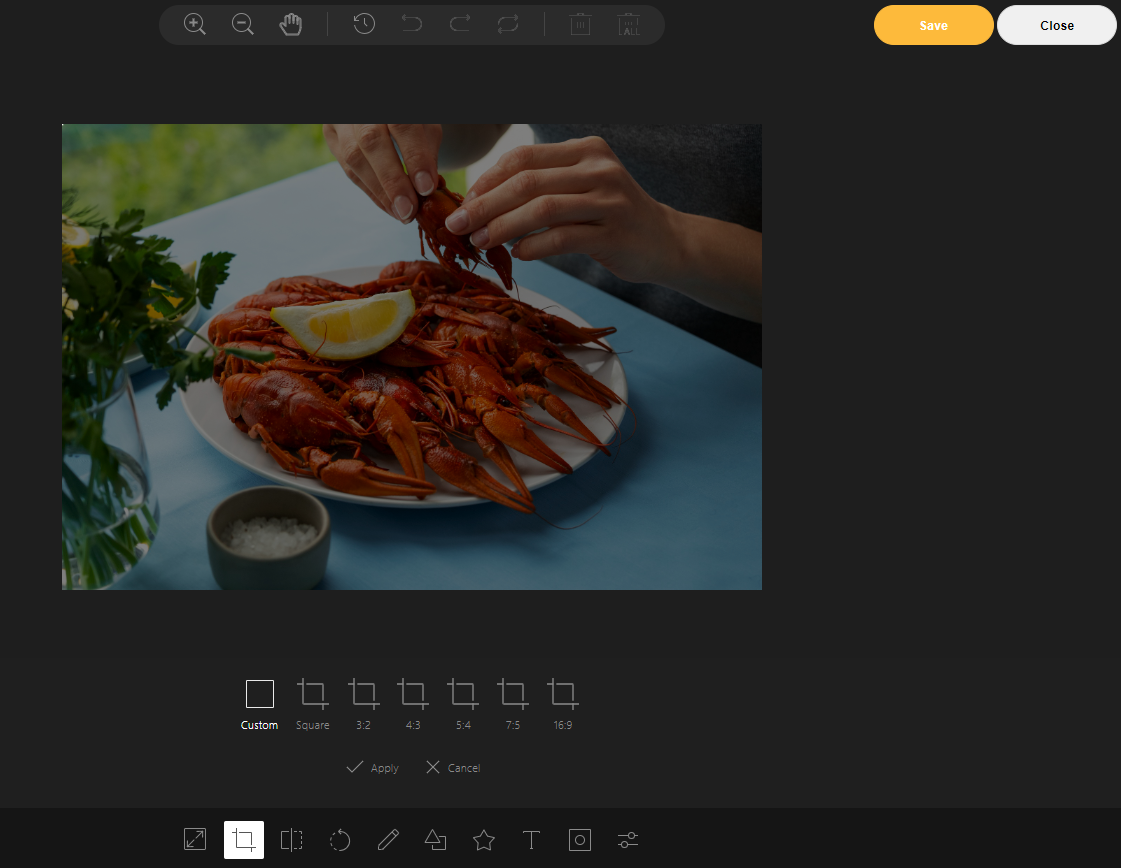Activate the Hand pan tool
Screen dimensions: 1121x868
[x=290, y=24]
